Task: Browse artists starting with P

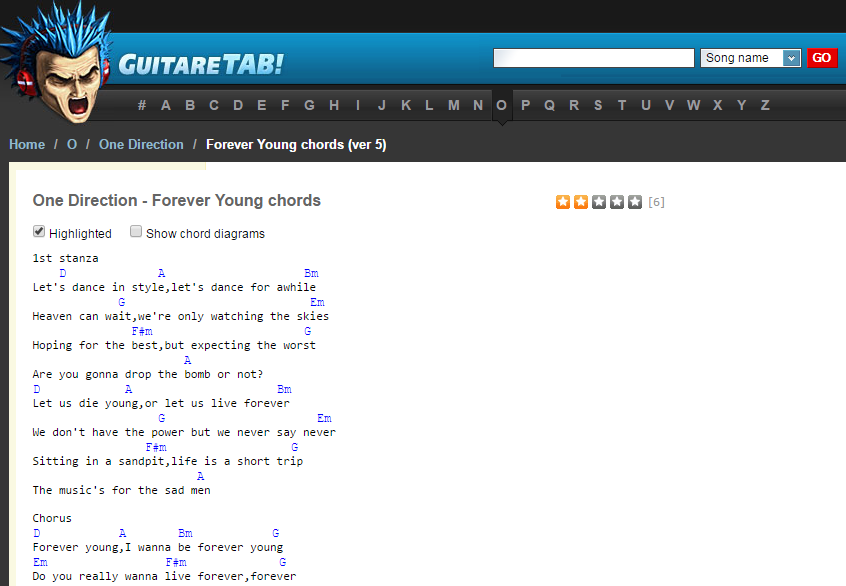Action: point(526,105)
